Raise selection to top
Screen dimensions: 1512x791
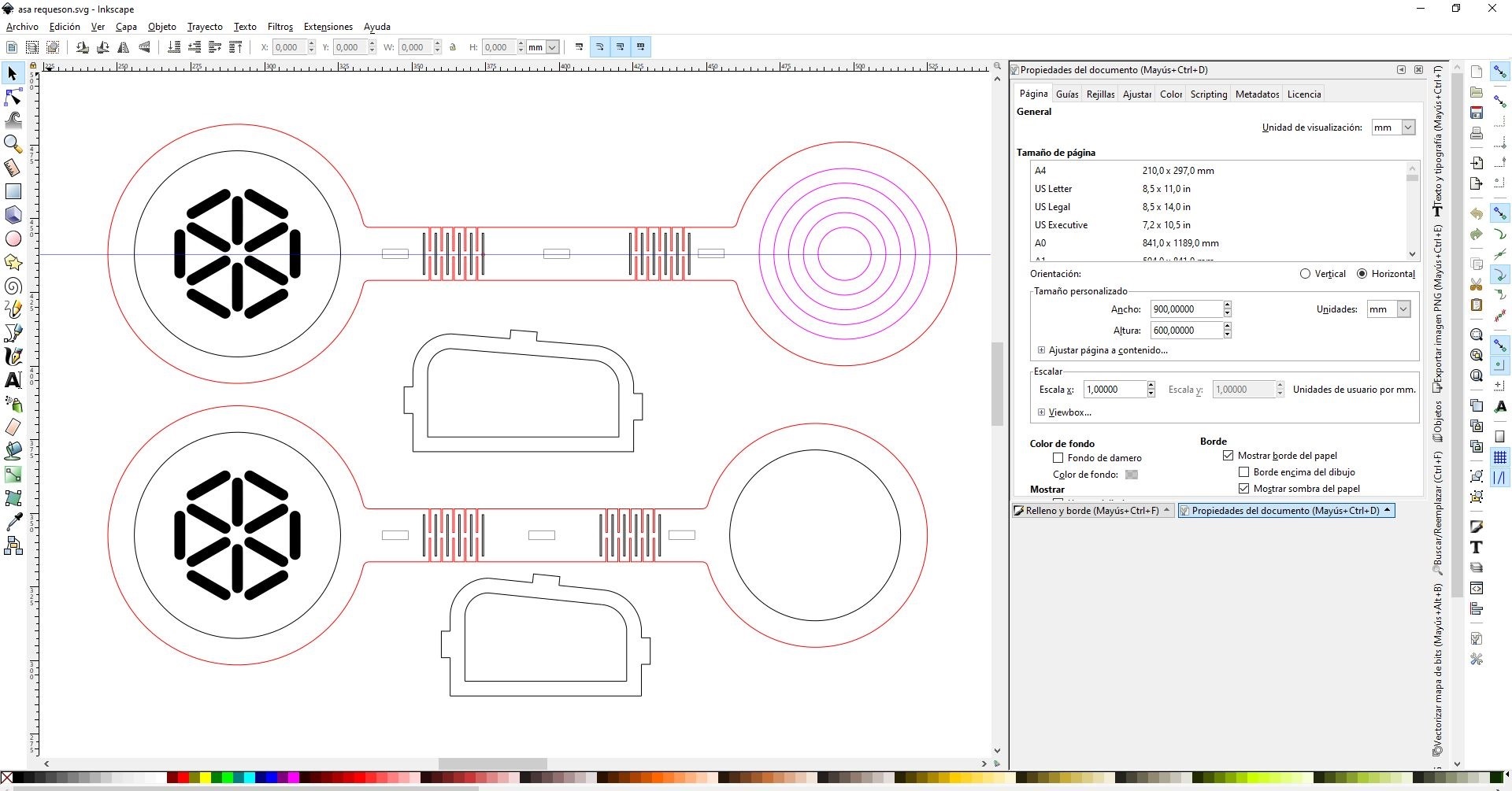(x=235, y=47)
